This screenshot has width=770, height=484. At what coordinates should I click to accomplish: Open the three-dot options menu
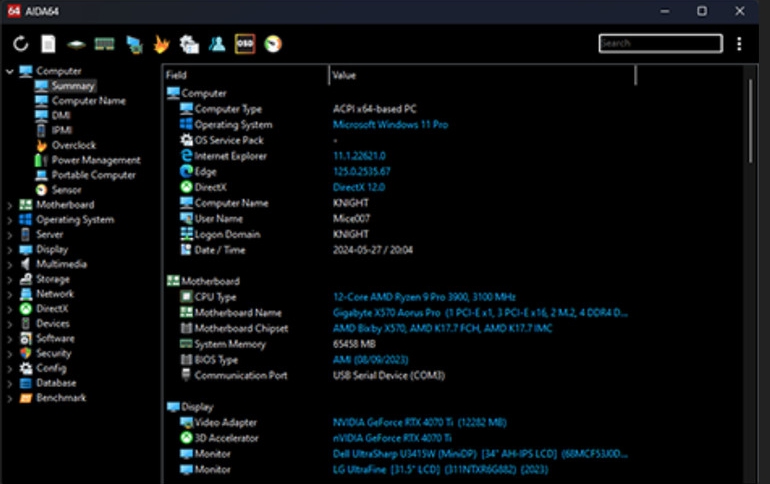coord(739,44)
